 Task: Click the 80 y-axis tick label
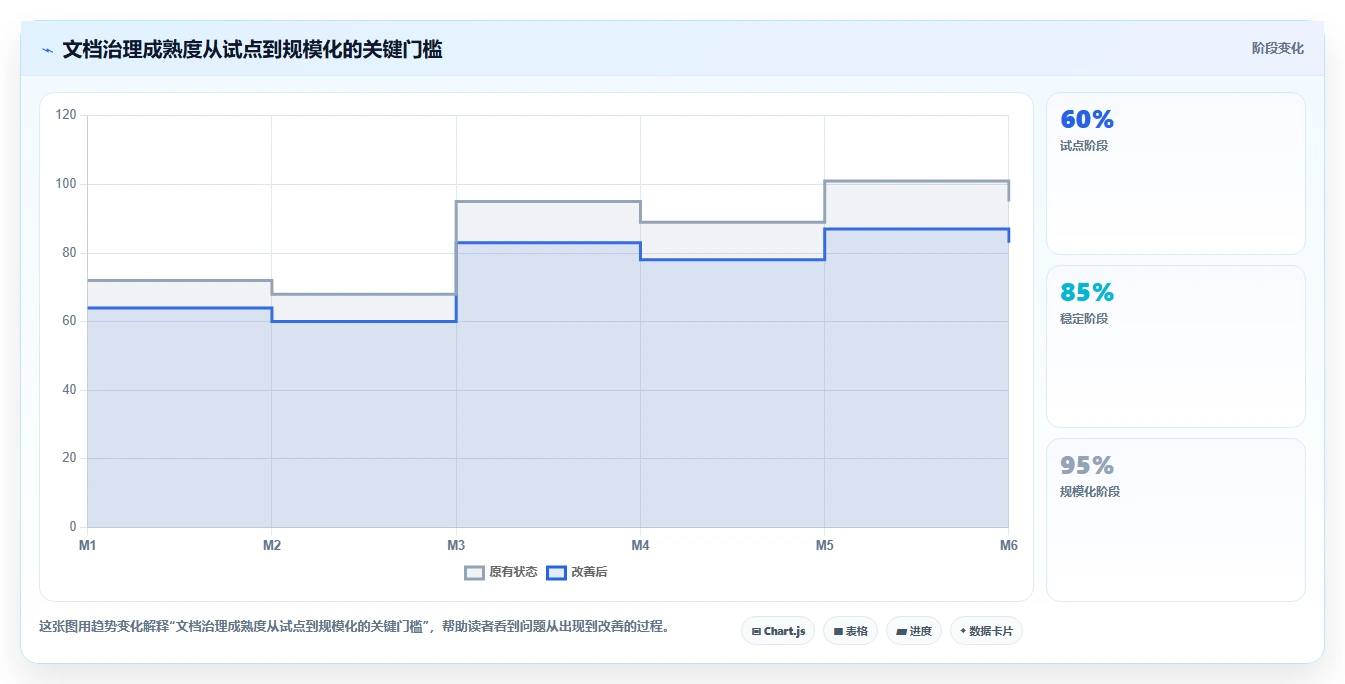[69, 253]
